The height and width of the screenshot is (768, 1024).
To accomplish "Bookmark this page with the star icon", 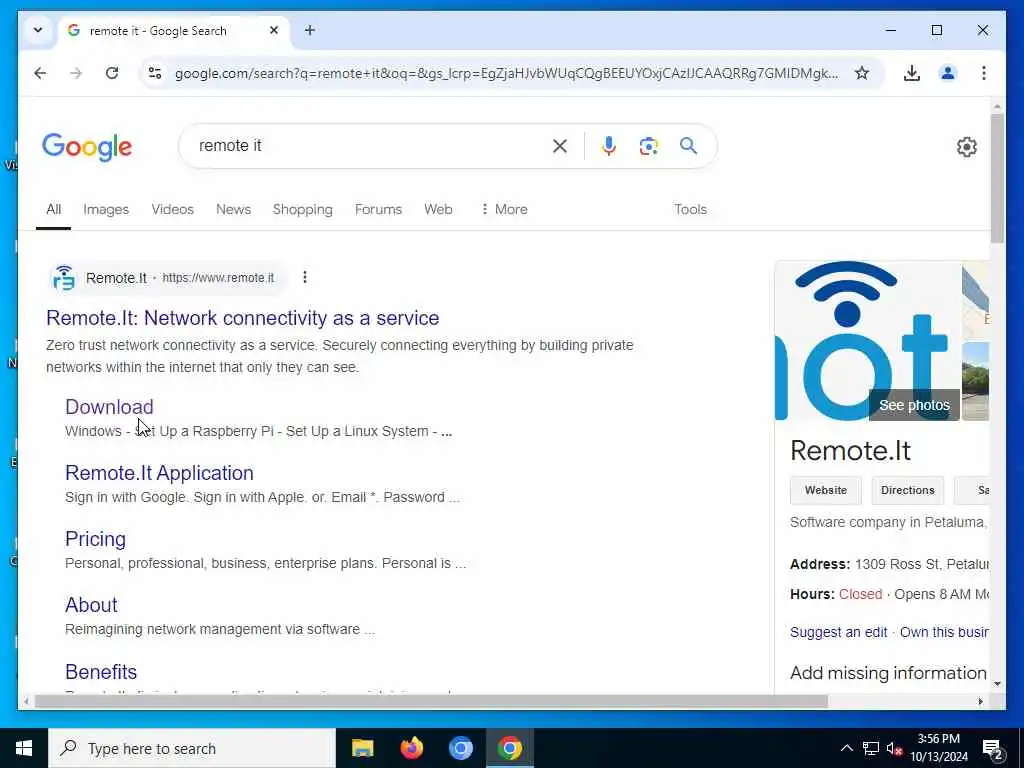I will coord(862,73).
